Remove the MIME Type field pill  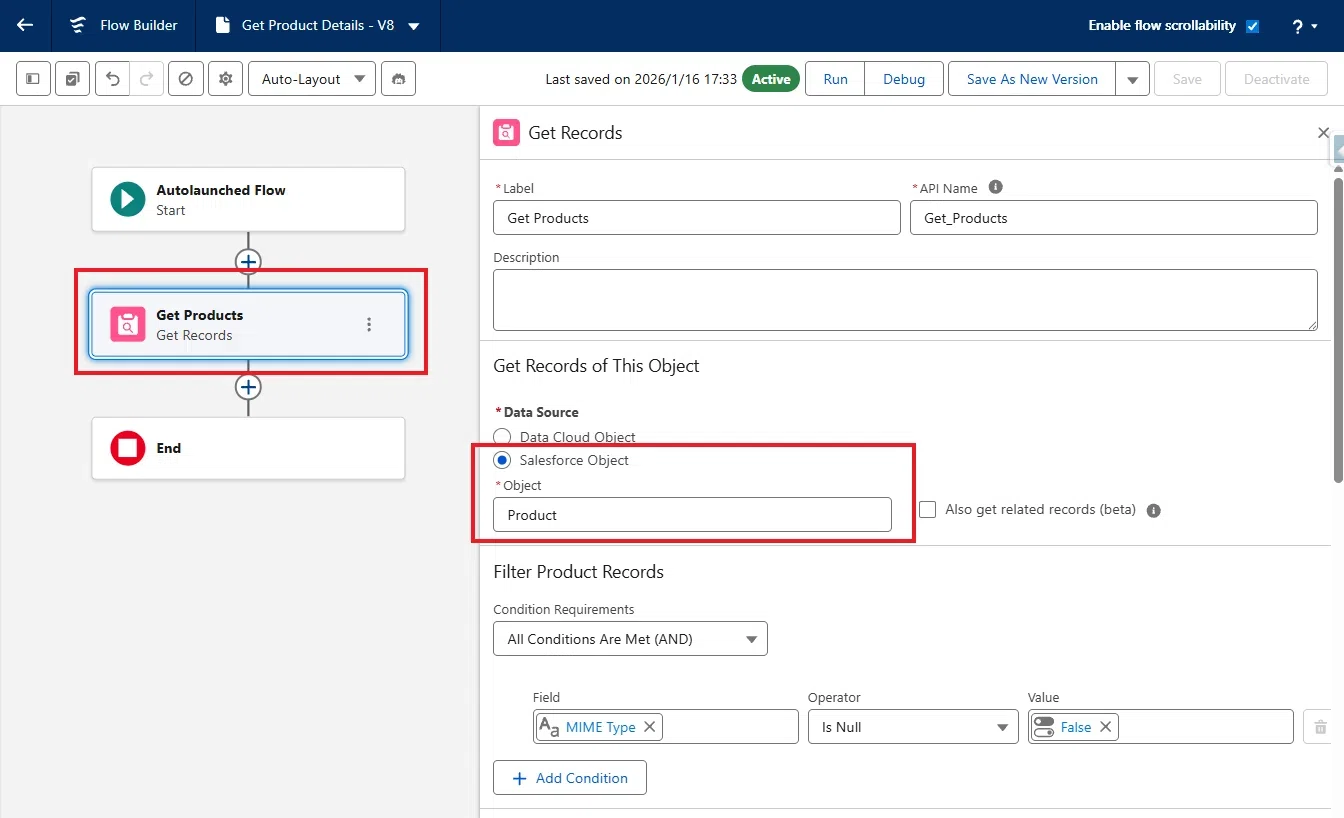649,727
